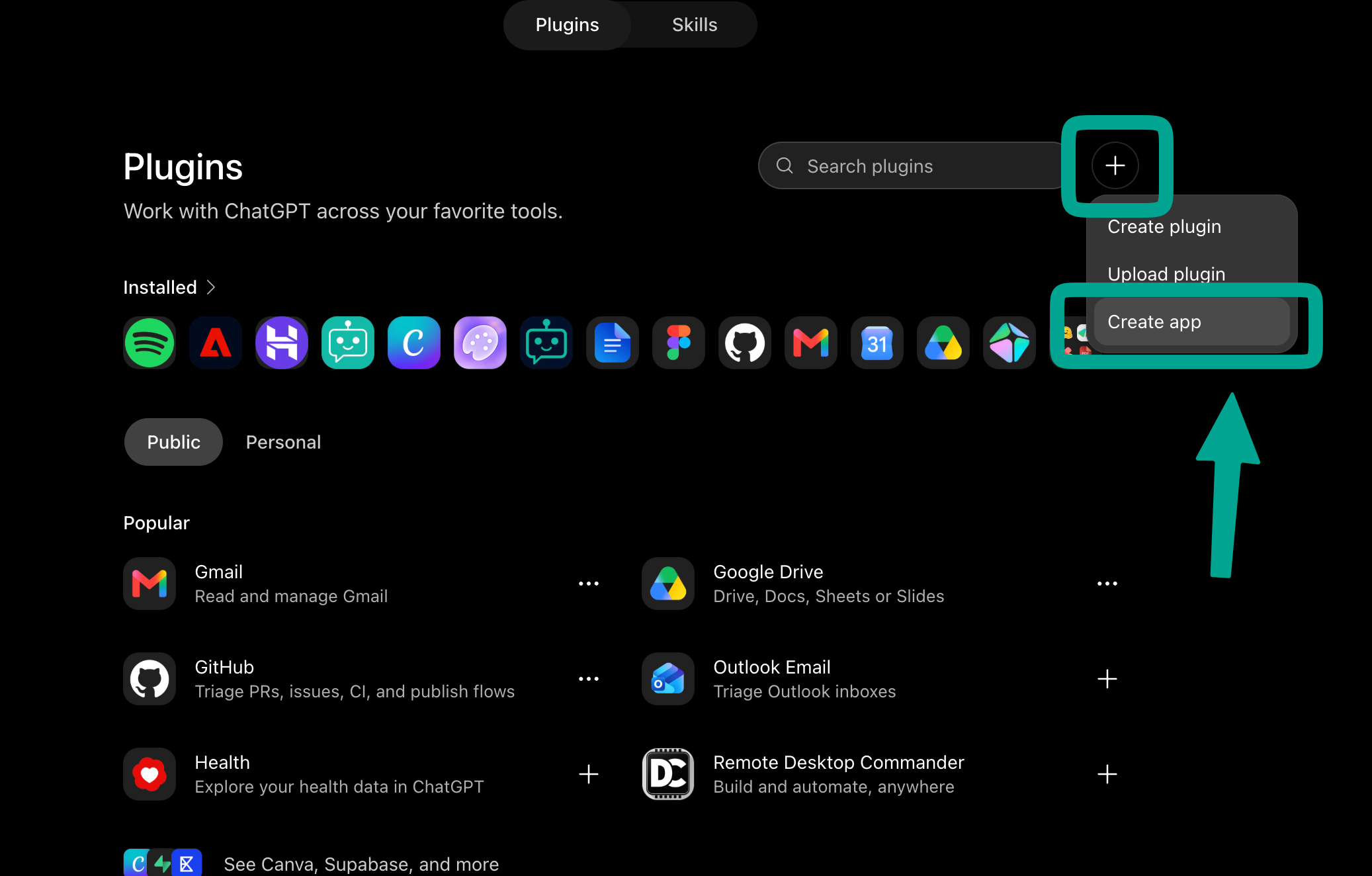Open Gmail options three-dot menu
The height and width of the screenshot is (876, 1372).
589,584
